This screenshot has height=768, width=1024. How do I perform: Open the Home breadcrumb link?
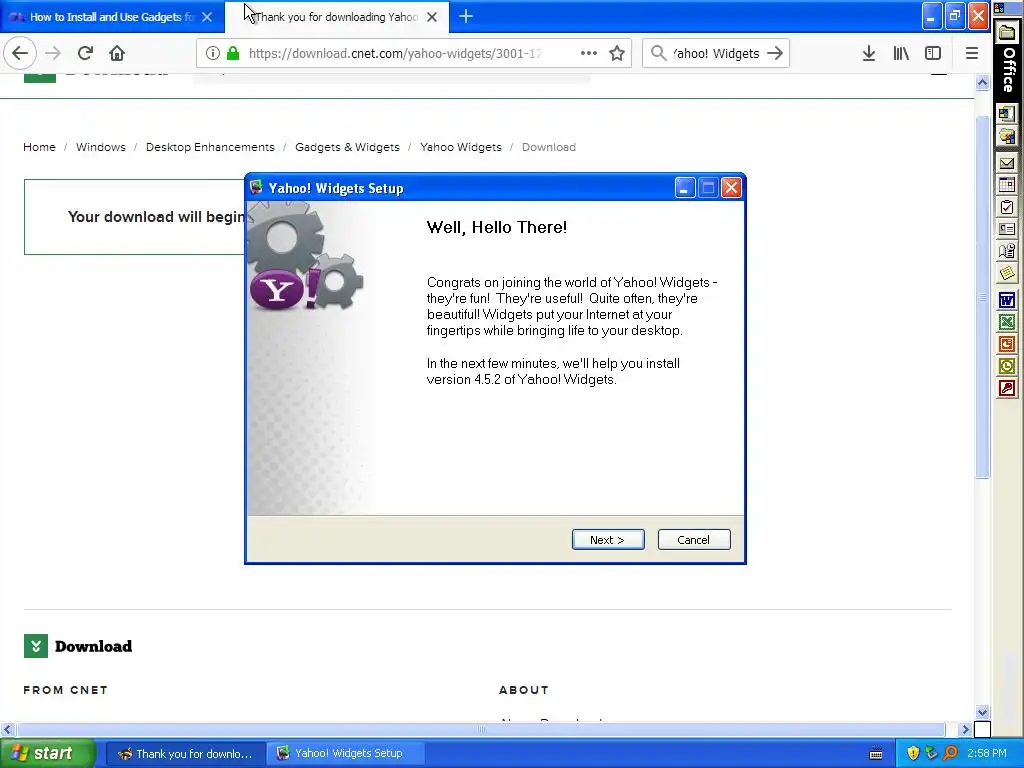click(x=39, y=147)
